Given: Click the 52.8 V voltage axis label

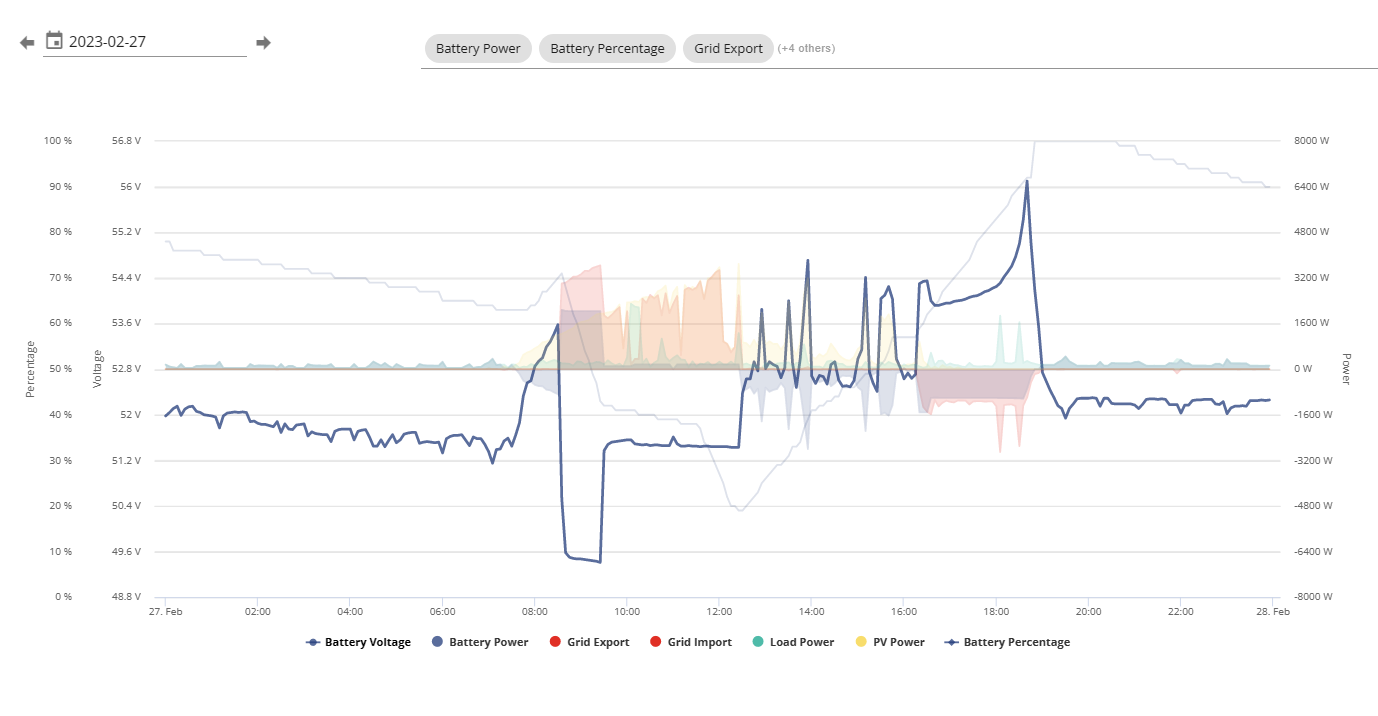Looking at the screenshot, I should [x=126, y=369].
